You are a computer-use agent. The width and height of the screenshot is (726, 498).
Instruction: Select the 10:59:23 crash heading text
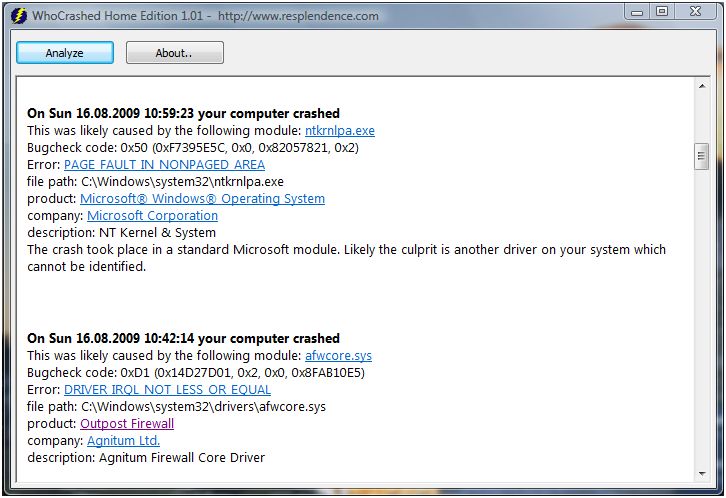tap(183, 113)
